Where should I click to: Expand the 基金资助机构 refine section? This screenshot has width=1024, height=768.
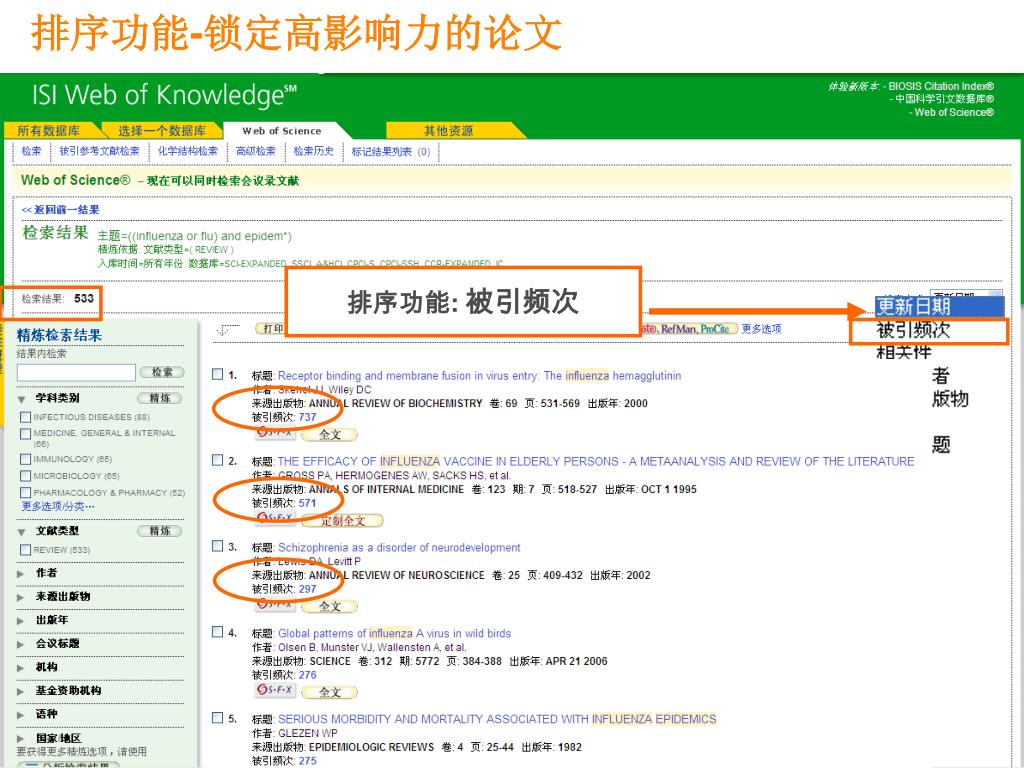pyautogui.click(x=21, y=691)
